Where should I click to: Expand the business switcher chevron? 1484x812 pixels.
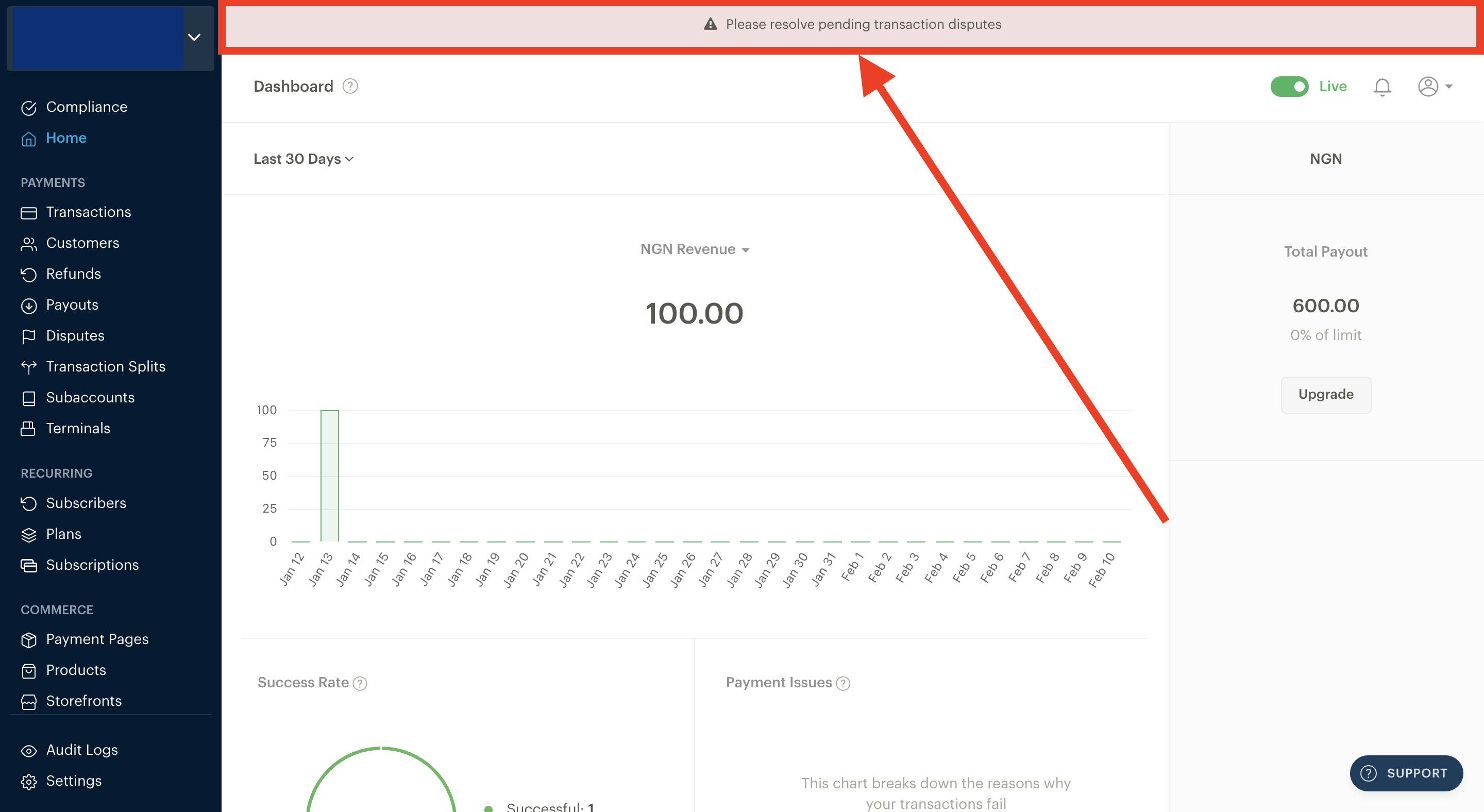(x=194, y=38)
